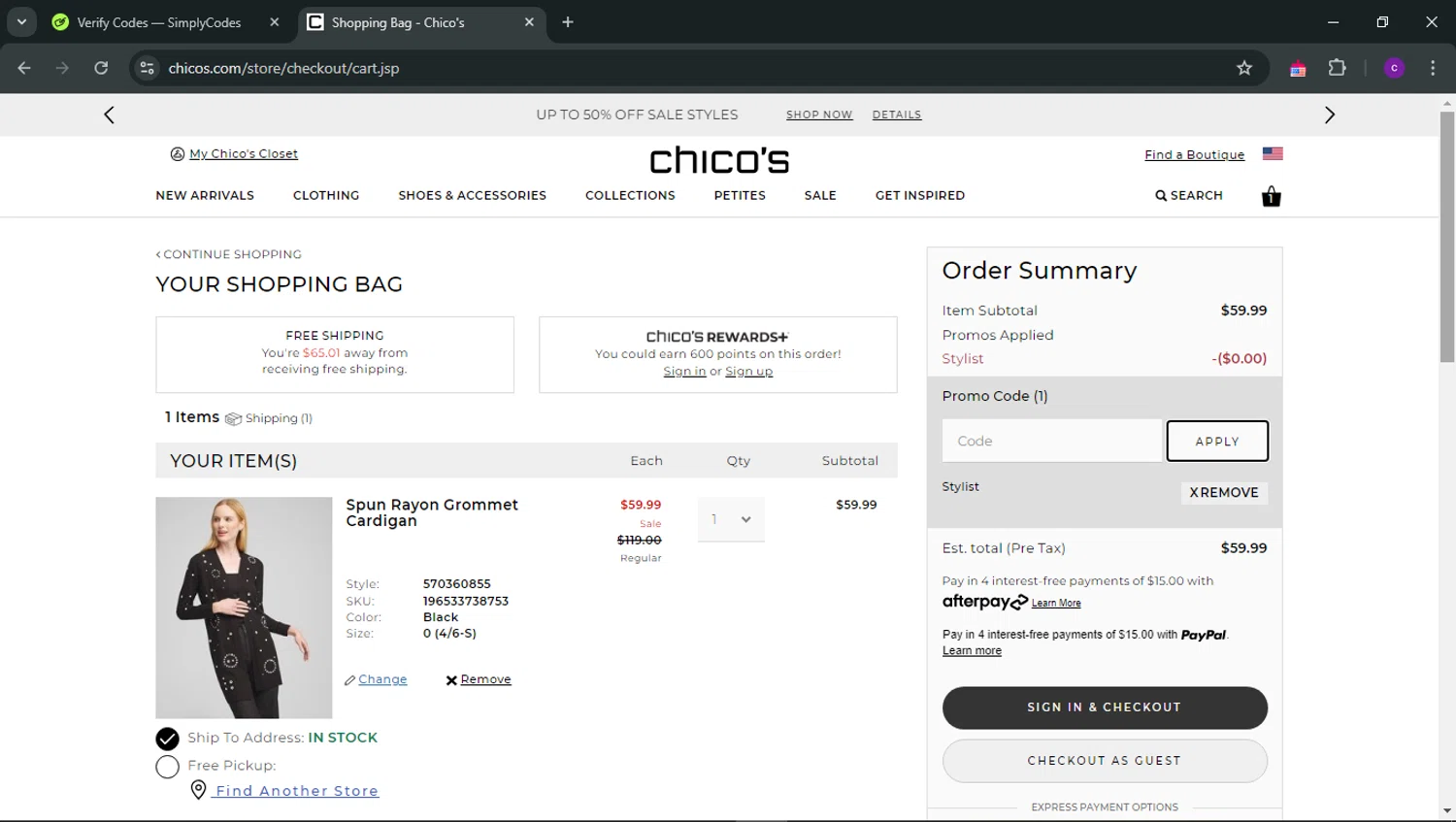Click Sign in under Chico's Rewards+
This screenshot has height=822, width=1456.
[x=684, y=371]
